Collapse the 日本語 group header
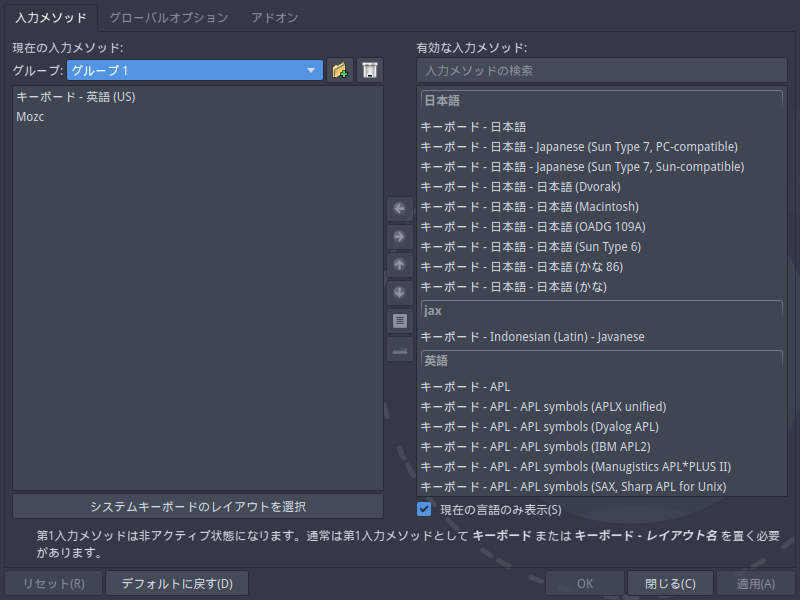The image size is (800, 600). tap(602, 101)
